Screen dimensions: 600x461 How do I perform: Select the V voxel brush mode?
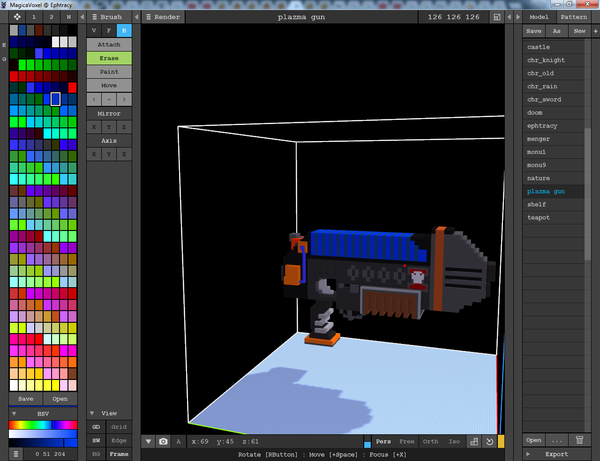[94, 31]
